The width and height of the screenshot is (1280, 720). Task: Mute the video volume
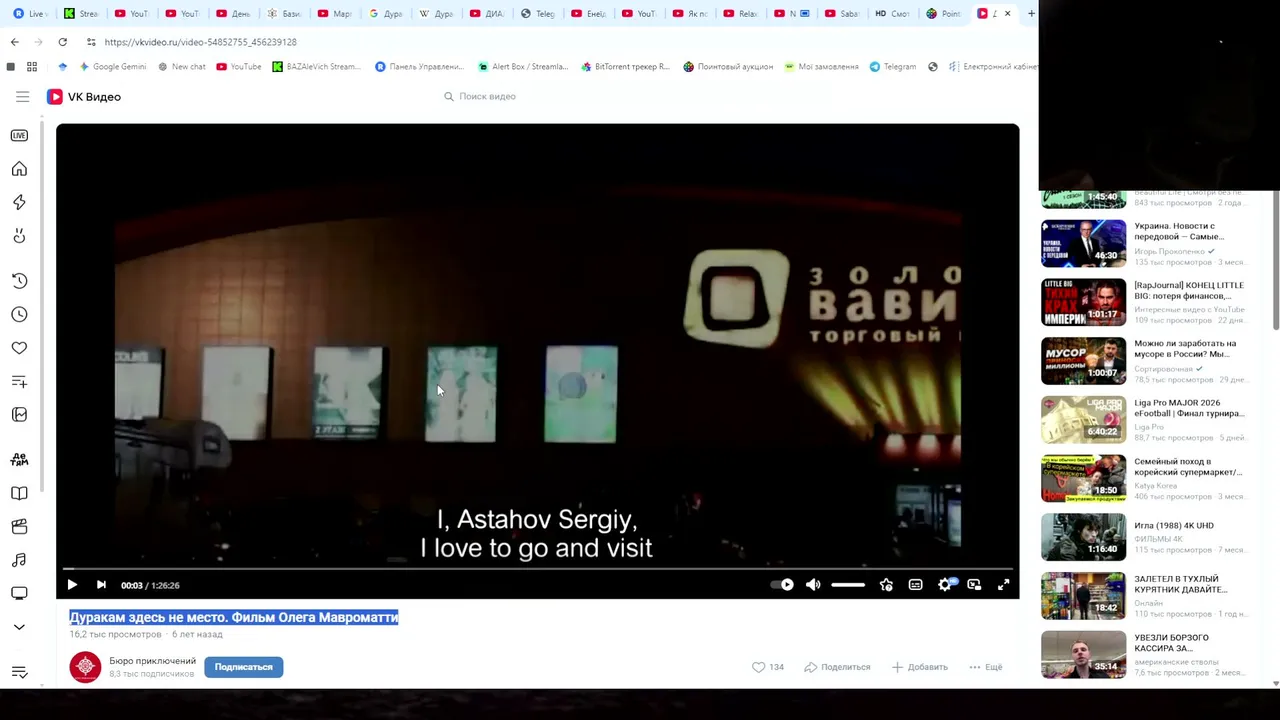(x=813, y=585)
